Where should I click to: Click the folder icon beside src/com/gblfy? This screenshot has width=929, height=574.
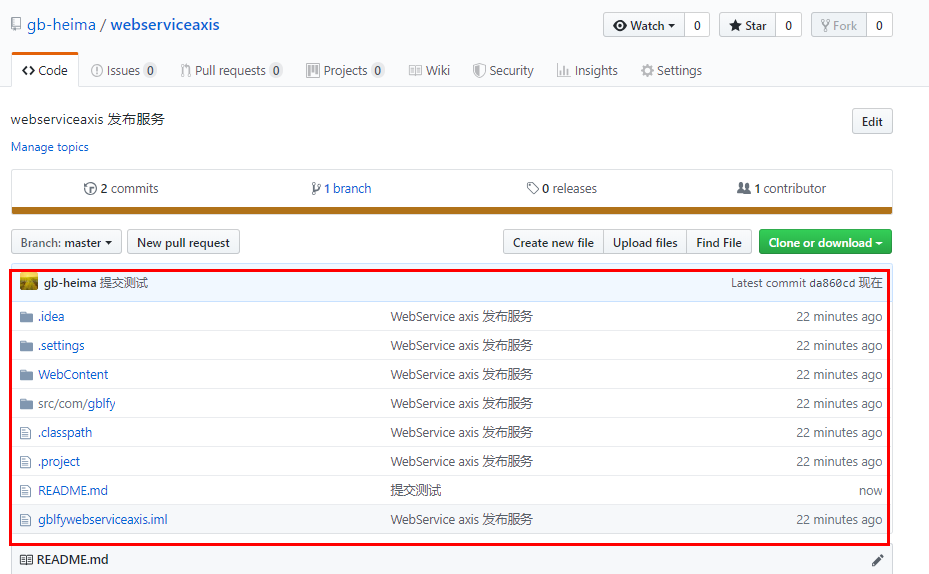tap(26, 404)
